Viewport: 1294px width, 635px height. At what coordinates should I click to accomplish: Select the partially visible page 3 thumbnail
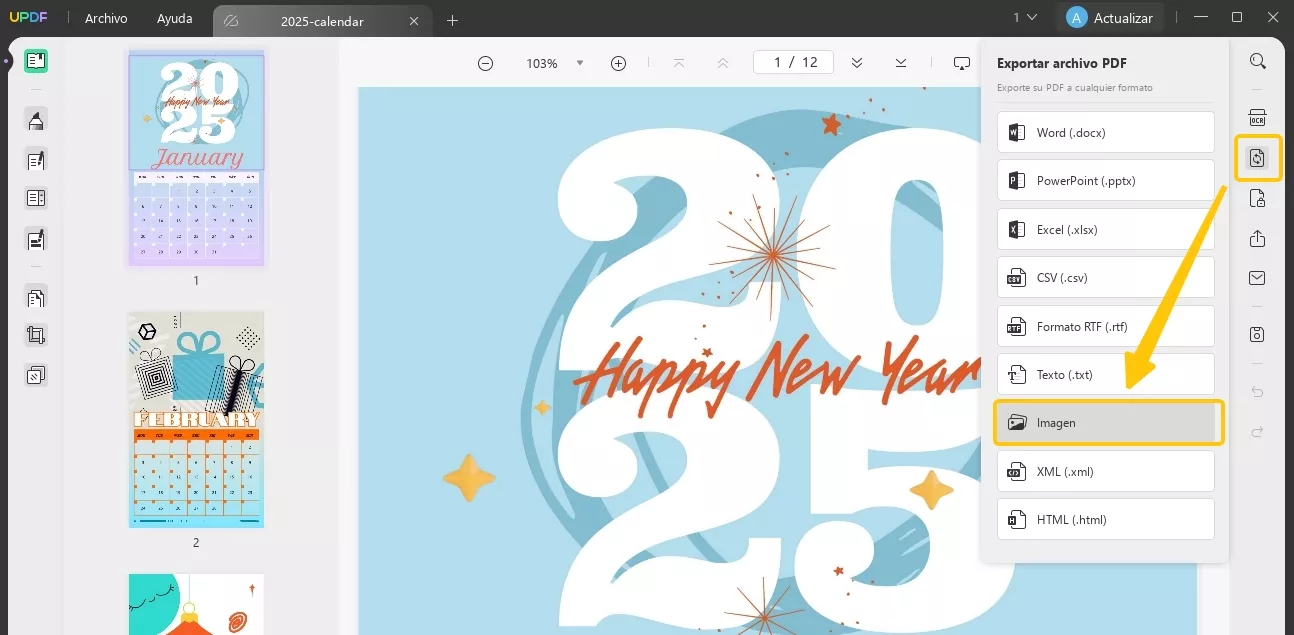(x=196, y=604)
